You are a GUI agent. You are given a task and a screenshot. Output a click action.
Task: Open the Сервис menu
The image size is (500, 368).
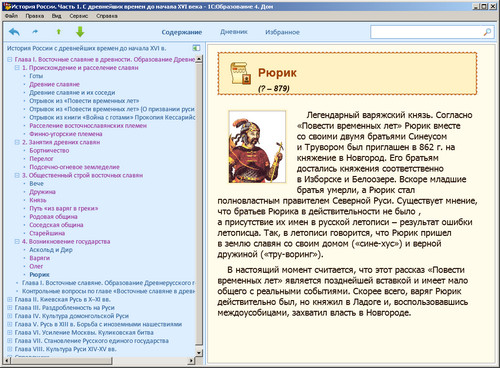(x=79, y=16)
